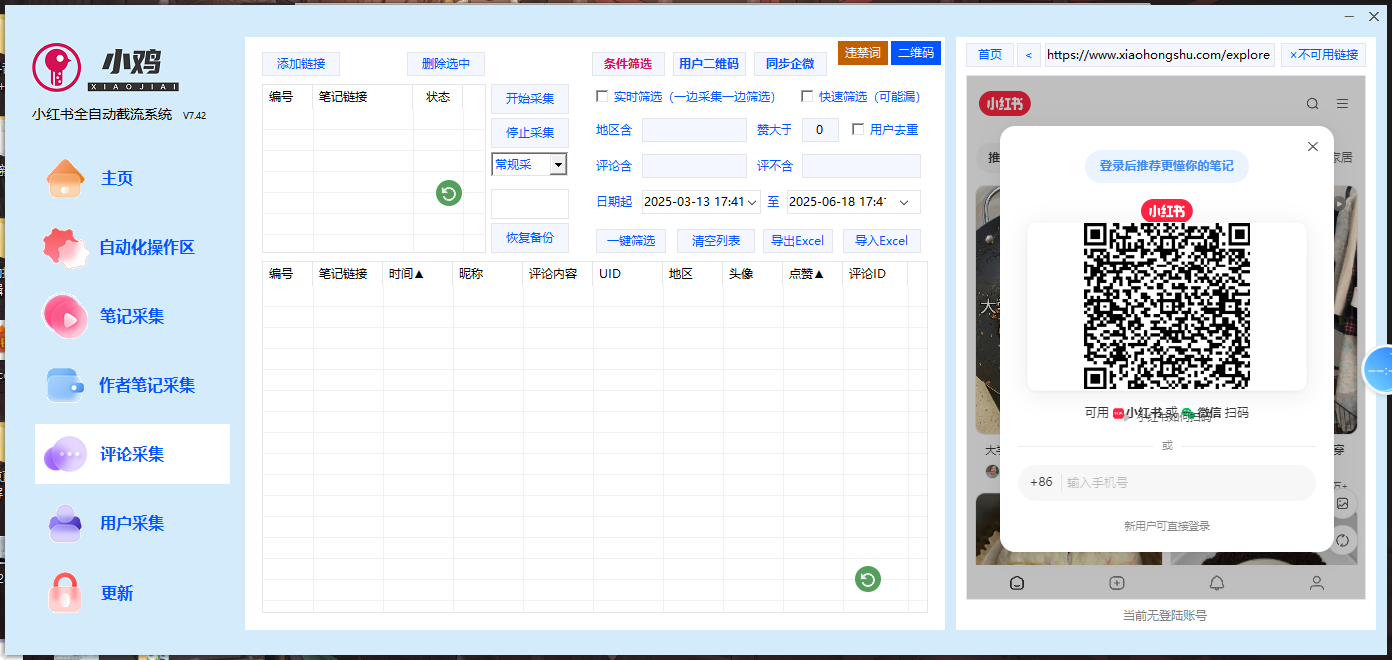
Task: Click the green refresh icon in link list
Action: pyautogui.click(x=449, y=194)
